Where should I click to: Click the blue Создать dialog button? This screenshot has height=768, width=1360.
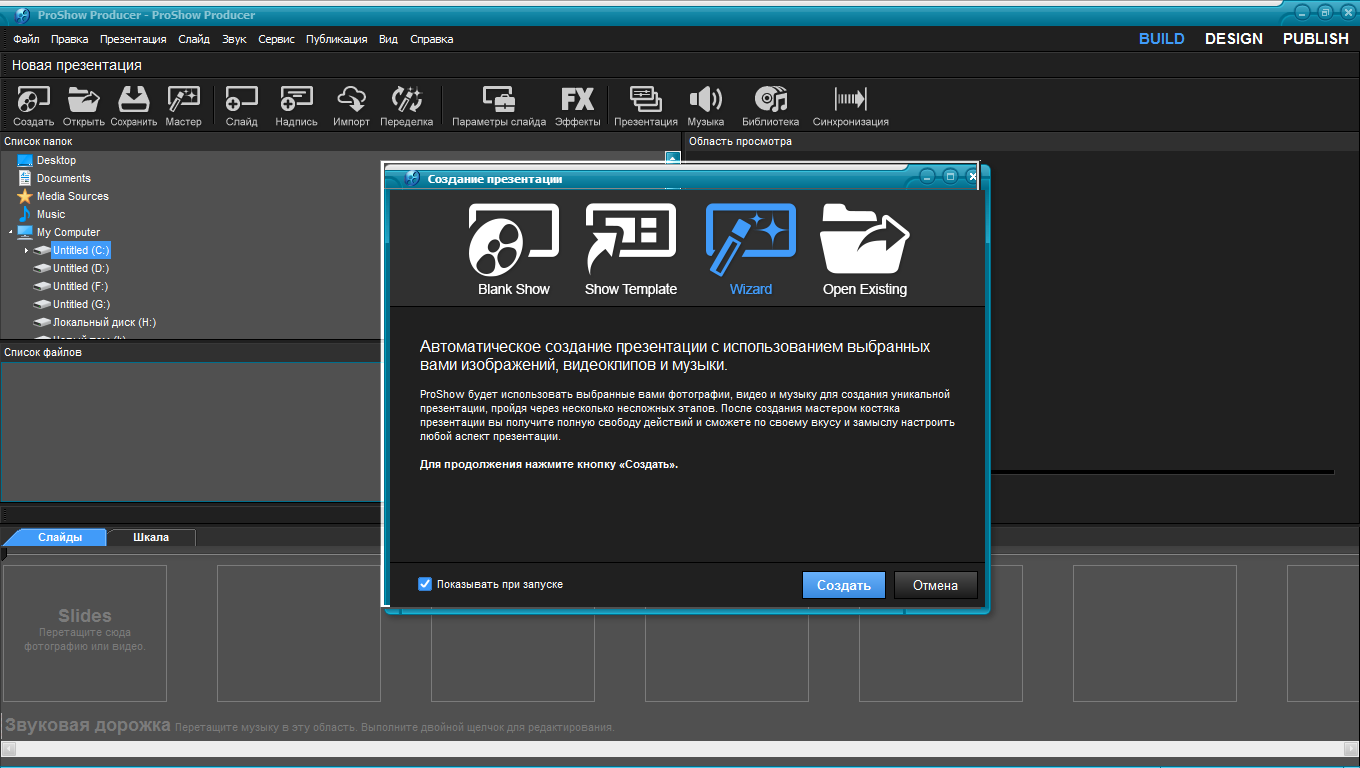(843, 585)
